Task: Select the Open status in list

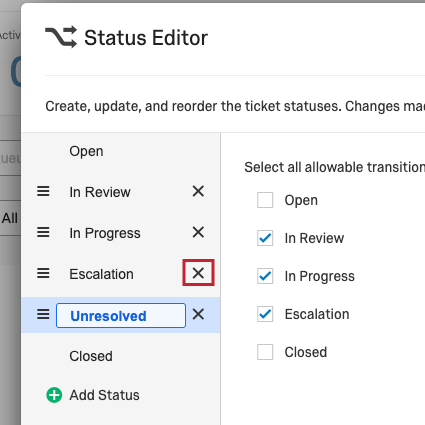Action: tap(86, 151)
